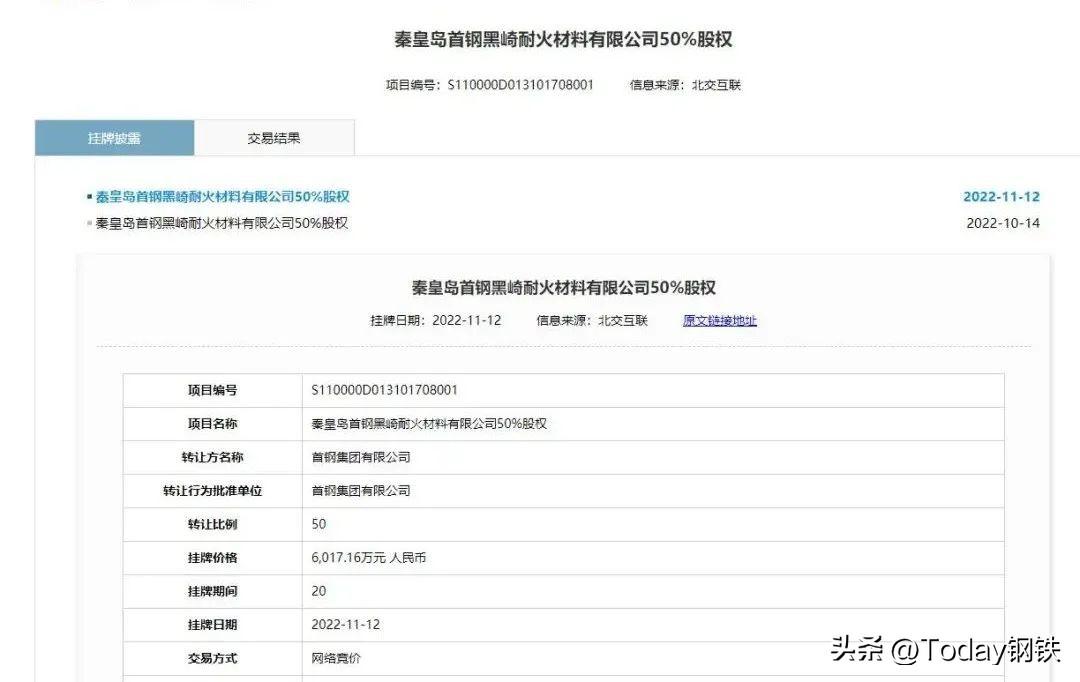Click the 交易方式 value 网络竞价
Screen dimensions: 1080x682
click(x=335, y=659)
